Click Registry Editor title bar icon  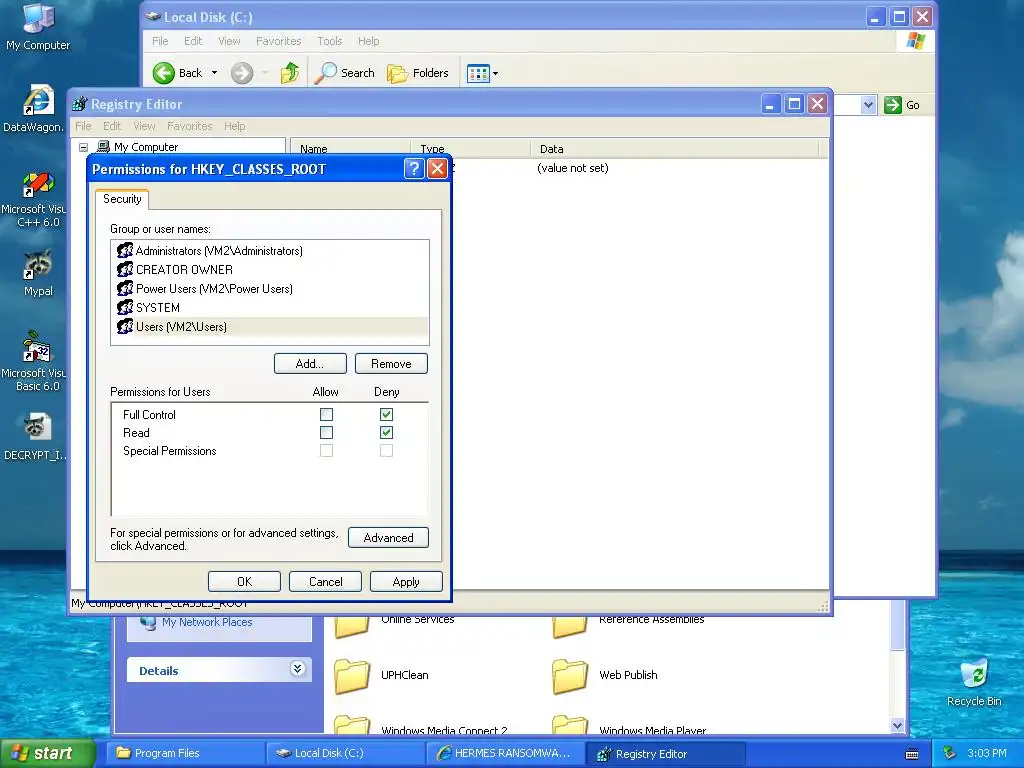80,104
